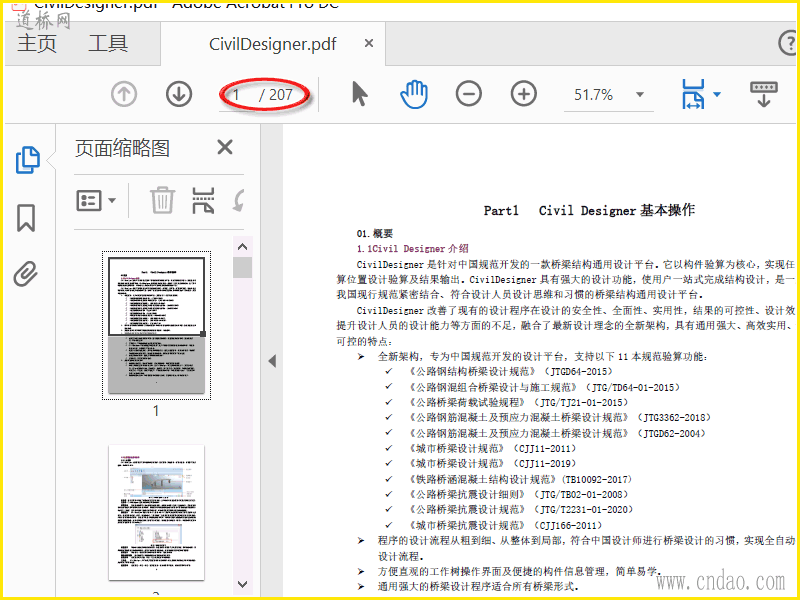Go to previous page arrow
Image resolution: width=800 pixels, height=600 pixels.
(124, 94)
